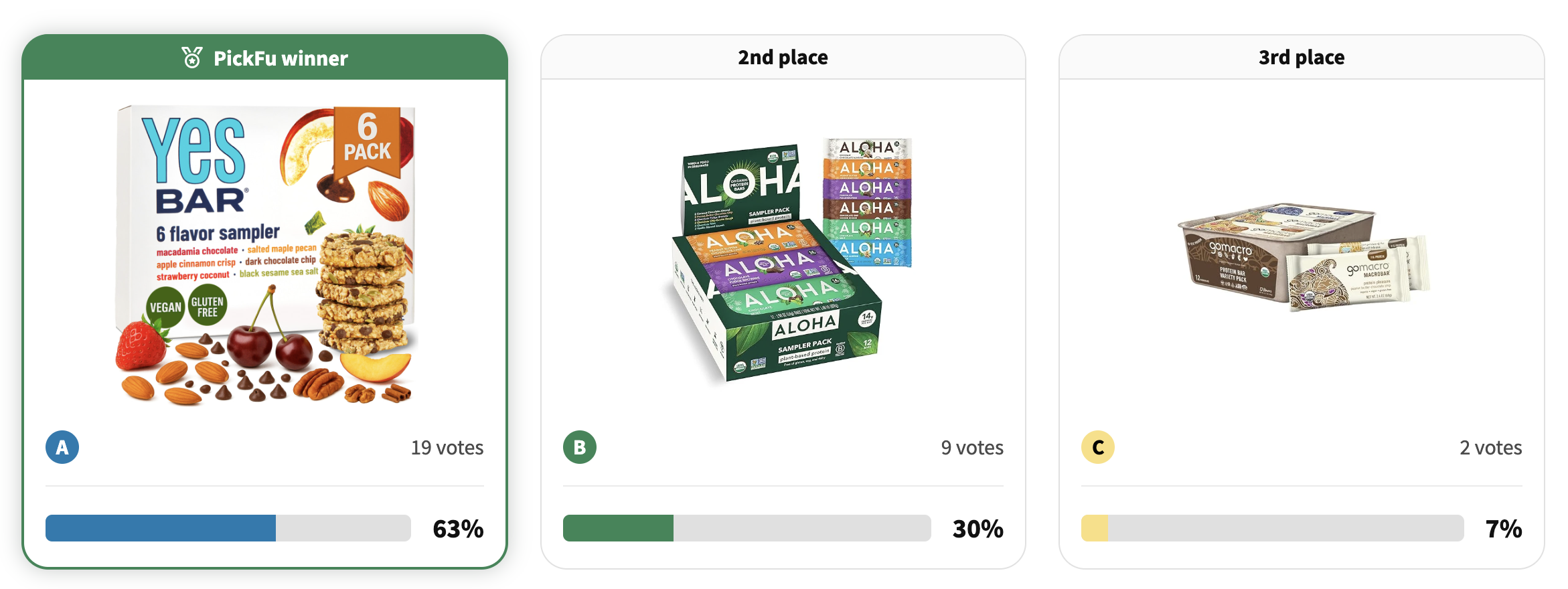Screen dimensions: 1568x589
Task: Click the 63% percentage text
Action: [x=458, y=529]
